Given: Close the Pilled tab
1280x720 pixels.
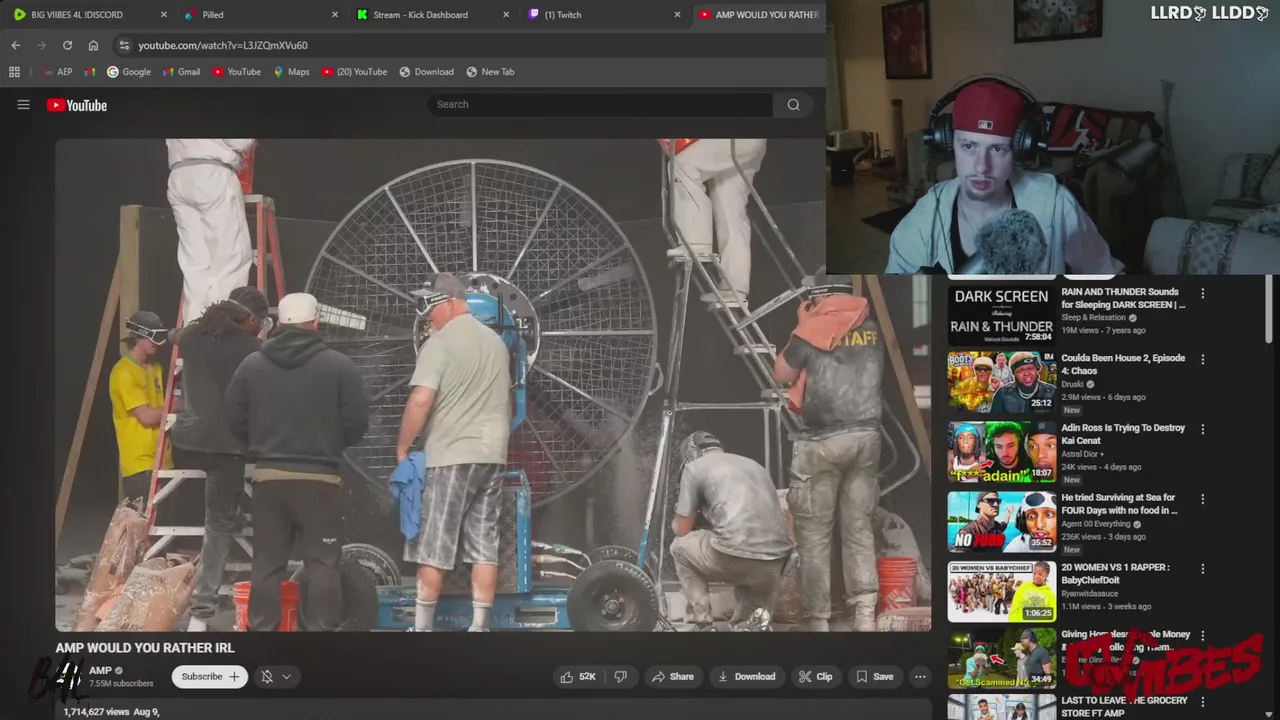Looking at the screenshot, I should [x=335, y=15].
